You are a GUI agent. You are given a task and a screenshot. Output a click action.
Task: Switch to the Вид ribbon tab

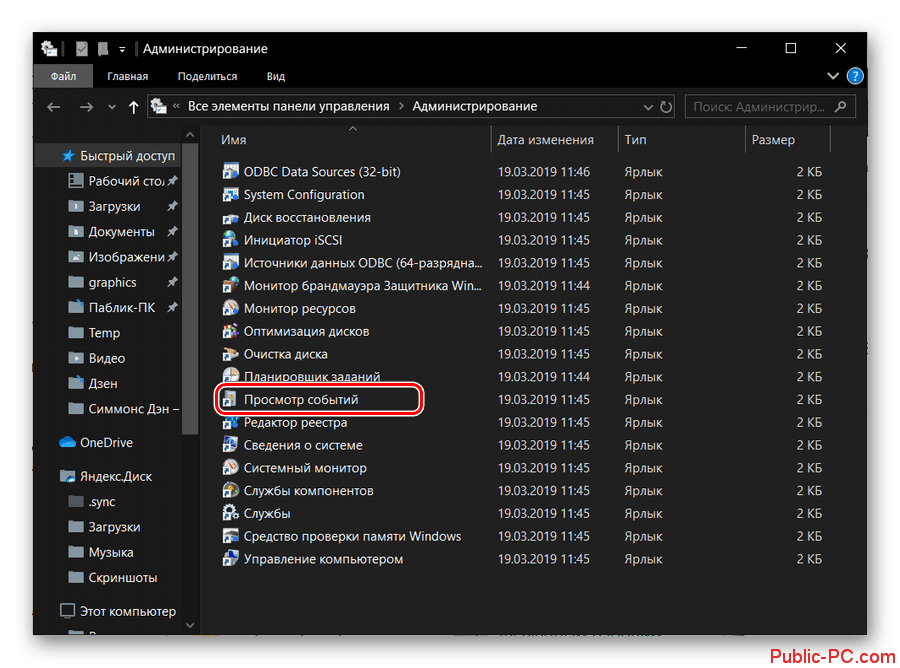[x=276, y=76]
